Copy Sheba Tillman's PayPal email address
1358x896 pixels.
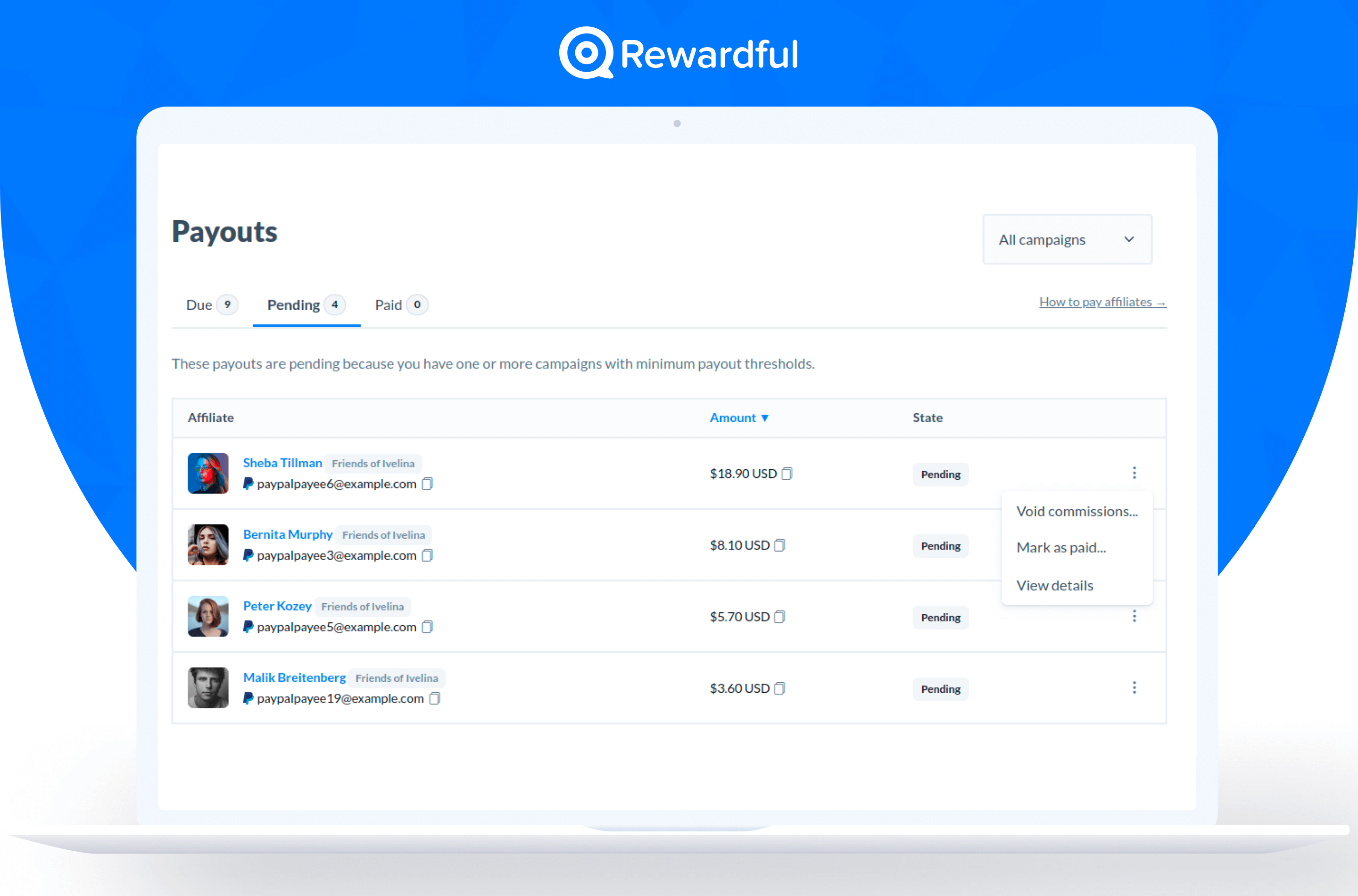(427, 484)
